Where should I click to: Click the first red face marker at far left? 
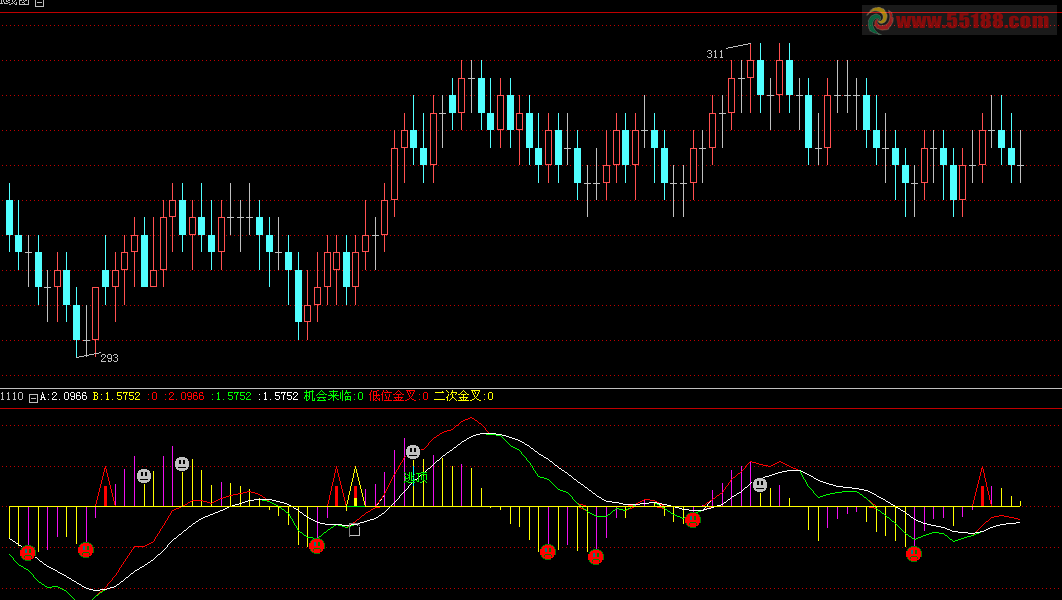(28, 553)
